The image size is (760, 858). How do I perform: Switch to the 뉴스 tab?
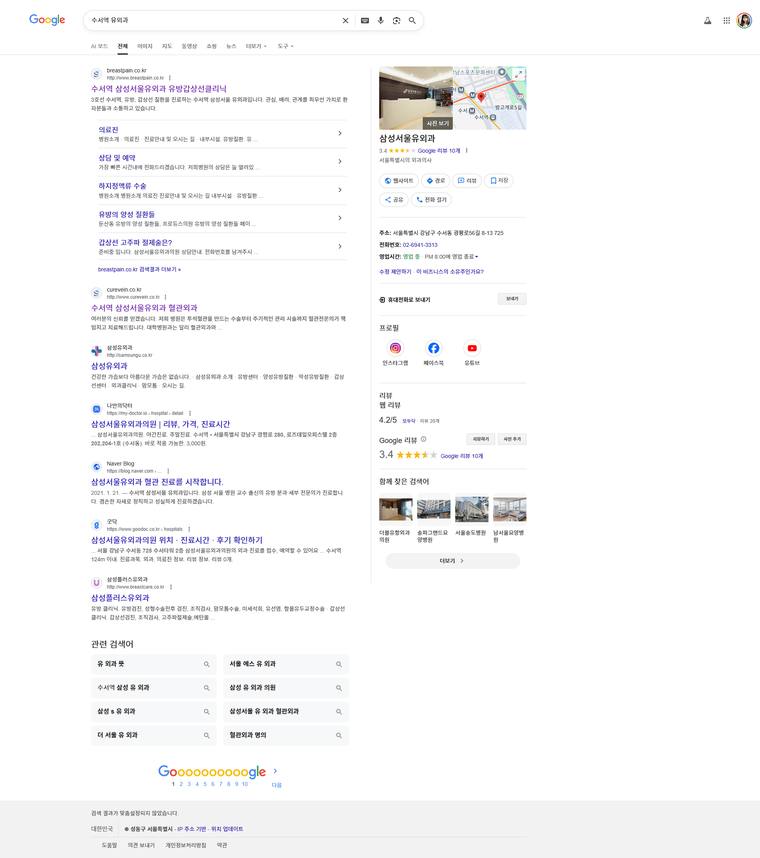(x=231, y=46)
